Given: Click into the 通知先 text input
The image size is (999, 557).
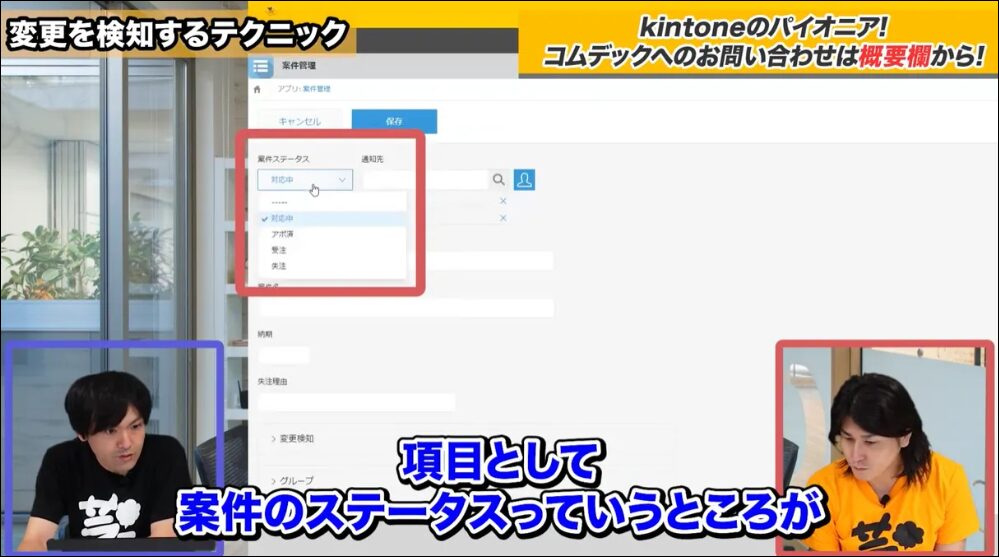Looking at the screenshot, I should (424, 180).
